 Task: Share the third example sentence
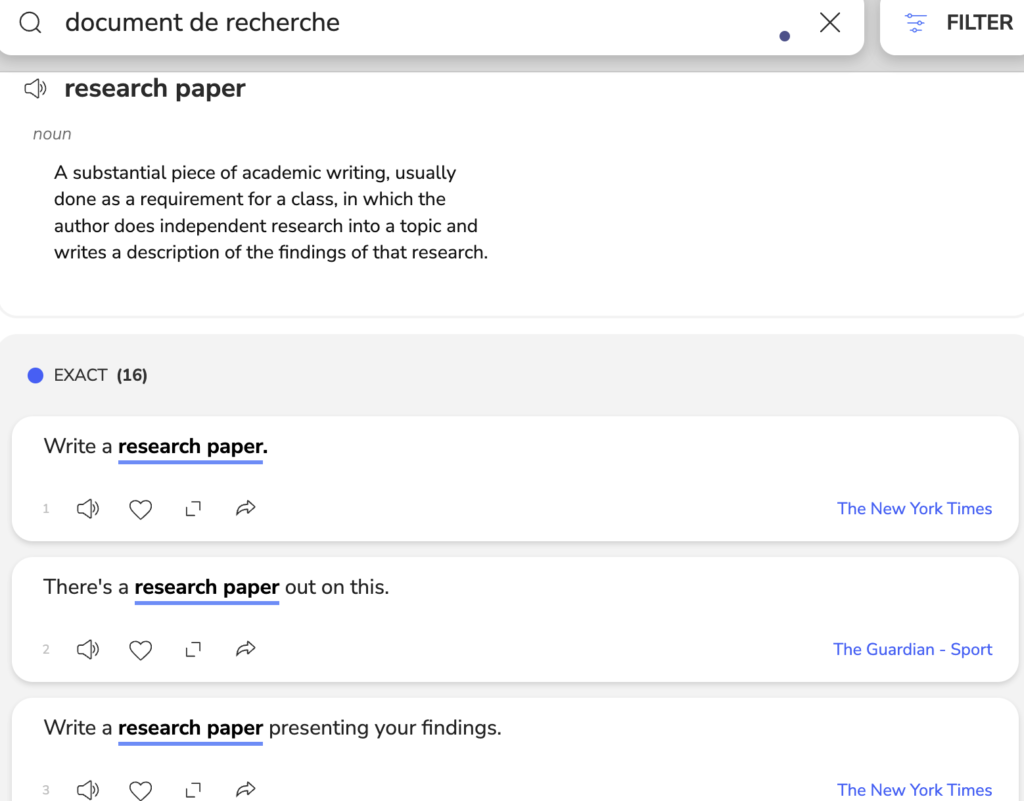coord(245,790)
